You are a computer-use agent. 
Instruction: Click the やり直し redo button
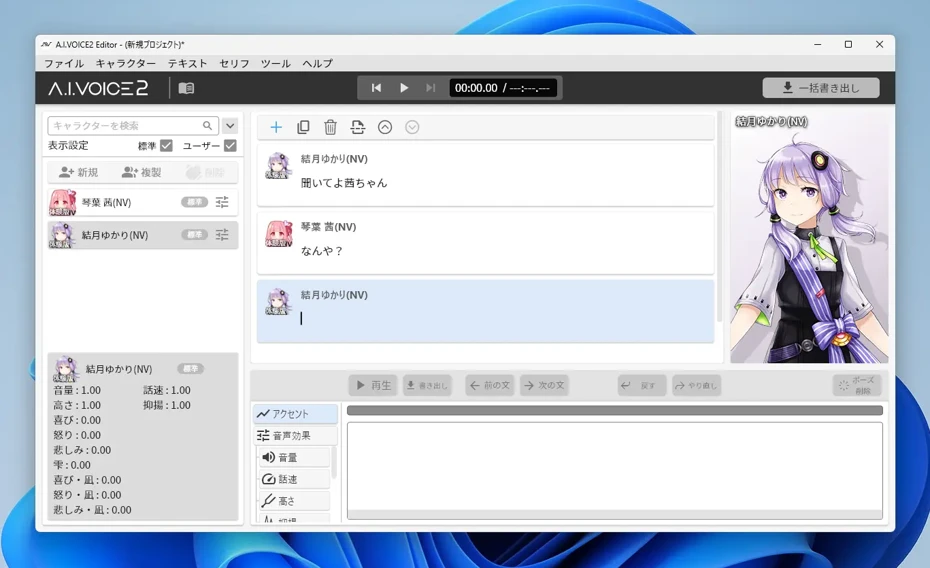pos(696,385)
